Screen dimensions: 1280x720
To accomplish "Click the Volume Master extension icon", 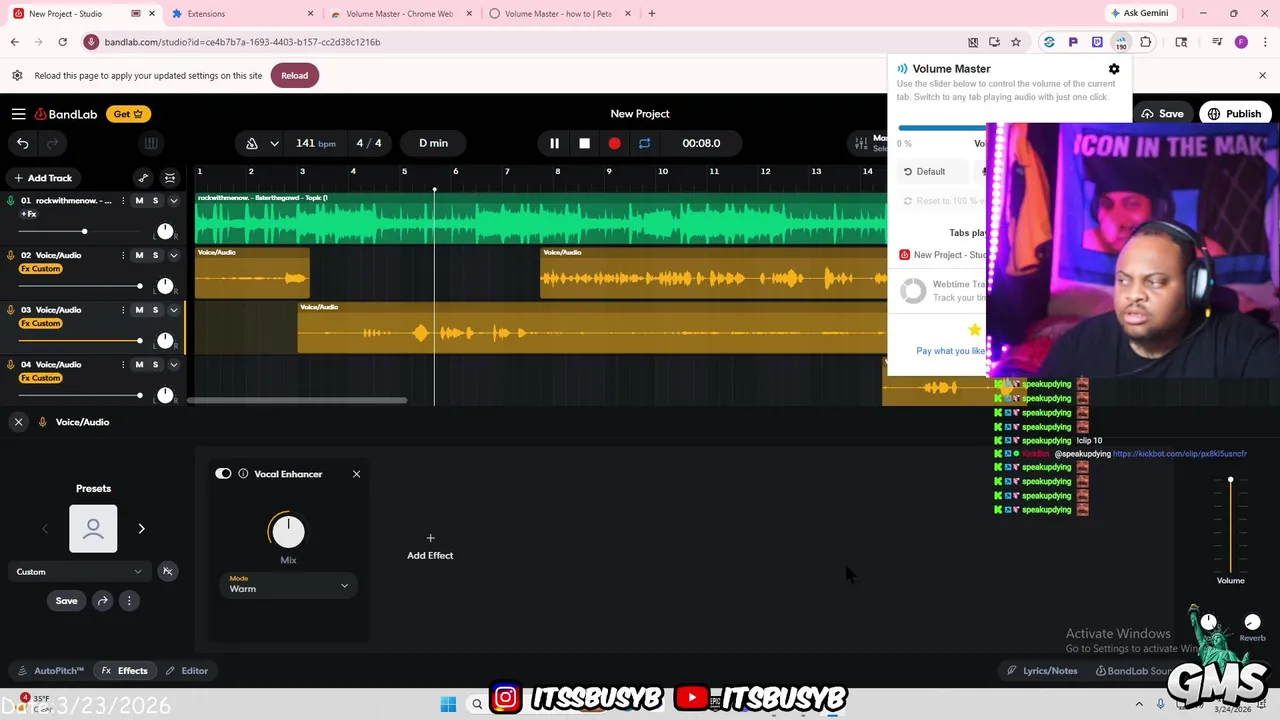I will (x=1121, y=42).
